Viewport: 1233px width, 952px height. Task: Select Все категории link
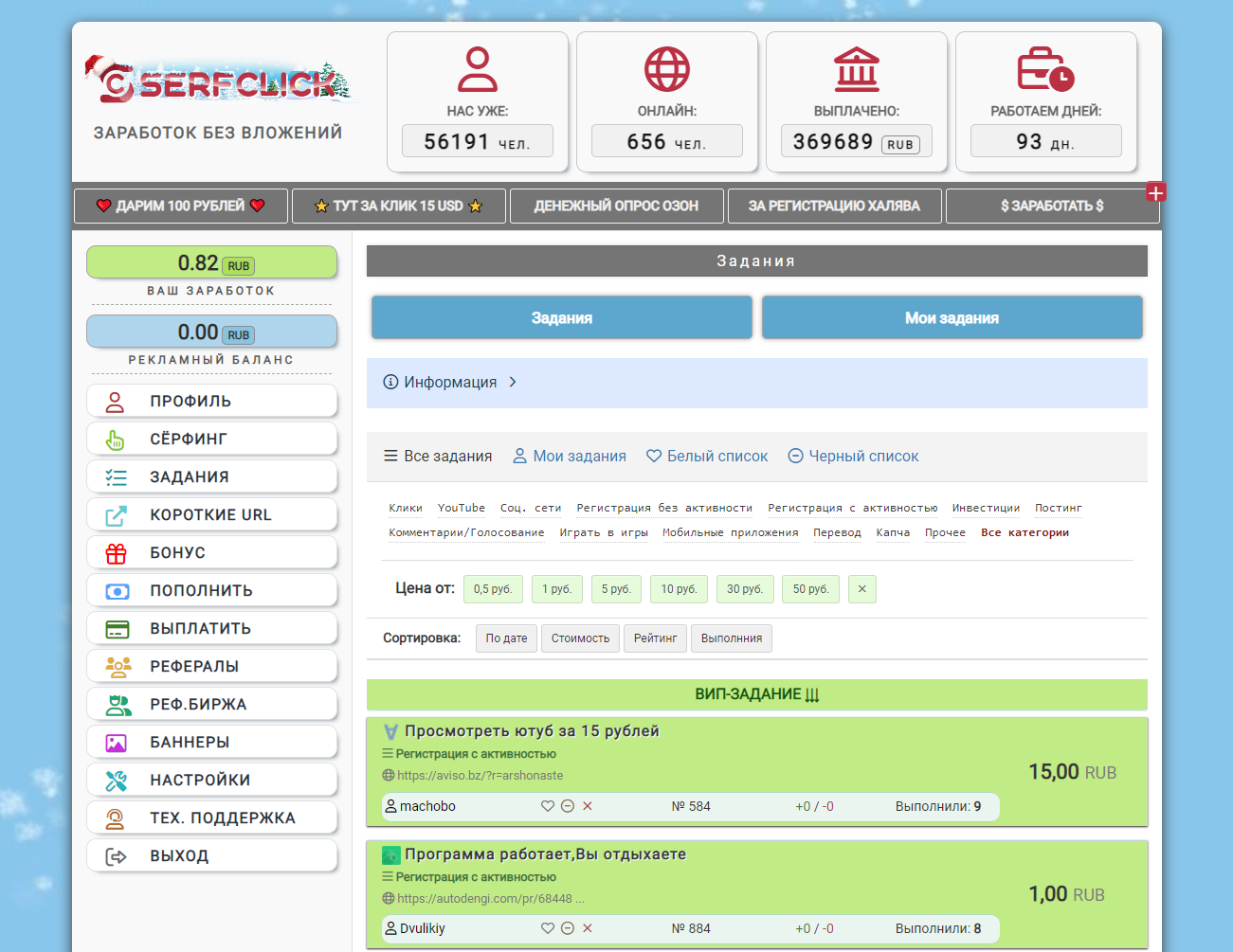pyautogui.click(x=1025, y=532)
